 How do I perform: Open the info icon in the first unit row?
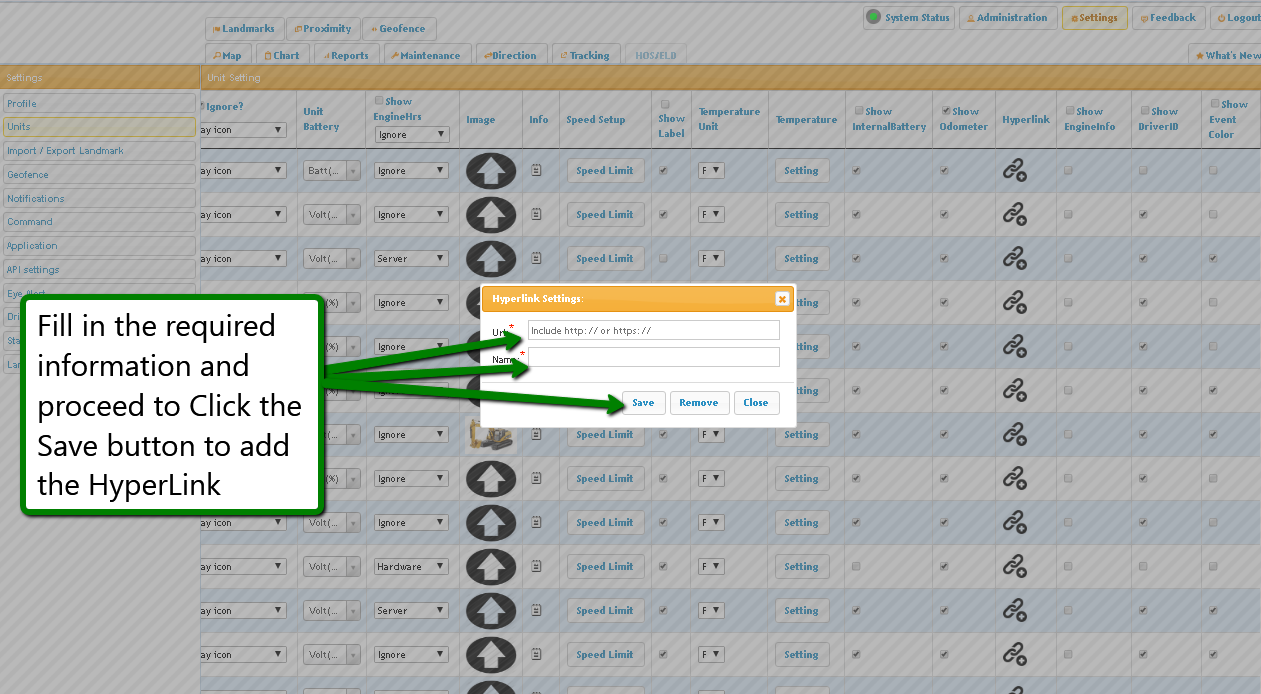tap(537, 171)
